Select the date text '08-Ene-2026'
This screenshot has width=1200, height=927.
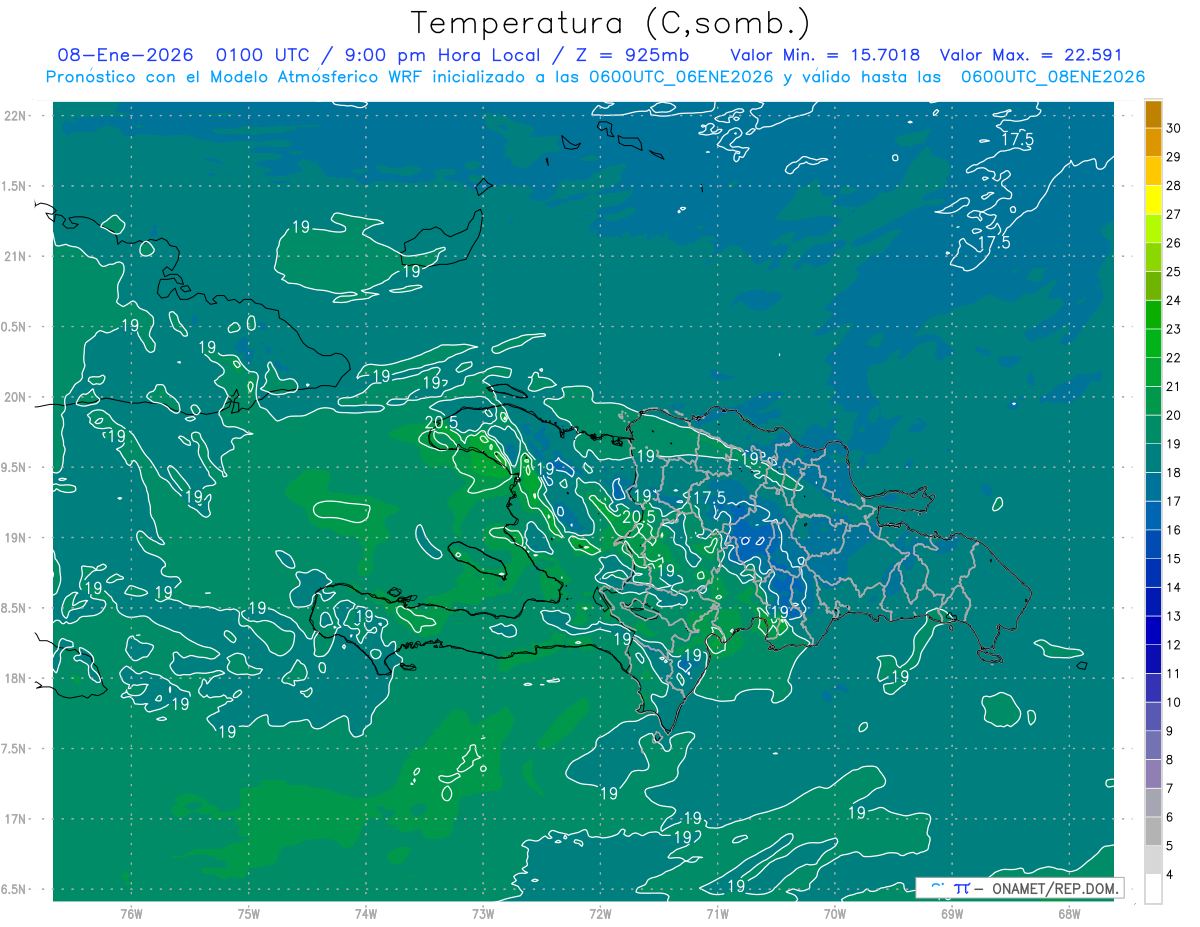click(125, 55)
